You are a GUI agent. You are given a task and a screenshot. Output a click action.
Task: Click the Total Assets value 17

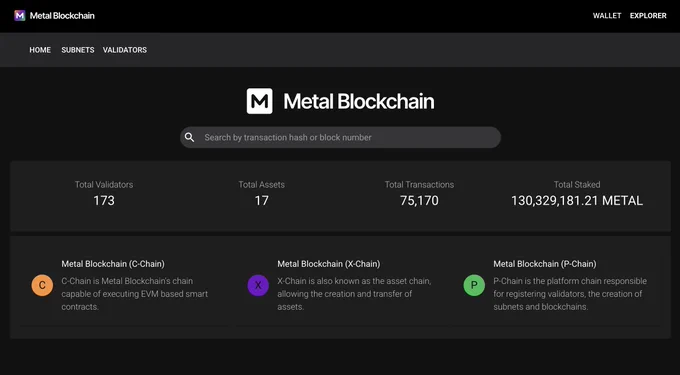tap(262, 201)
